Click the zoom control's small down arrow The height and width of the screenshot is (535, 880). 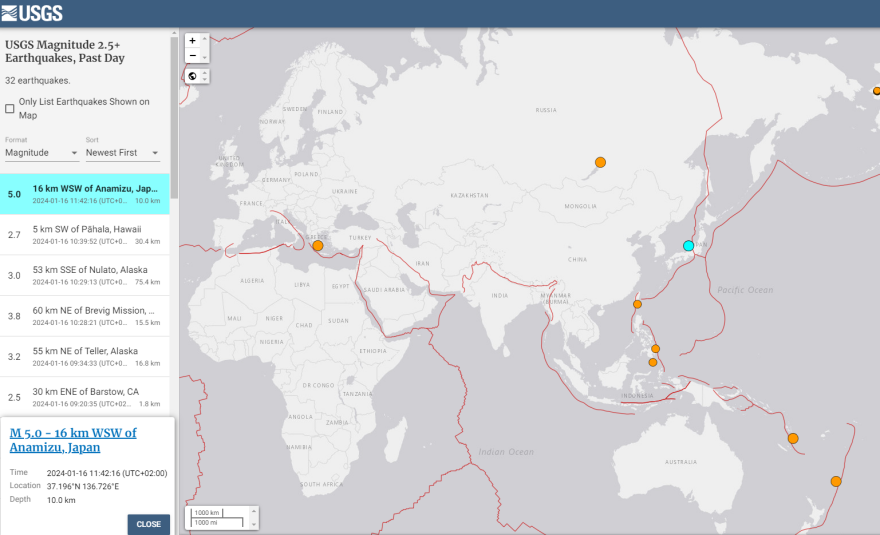(x=205, y=57)
